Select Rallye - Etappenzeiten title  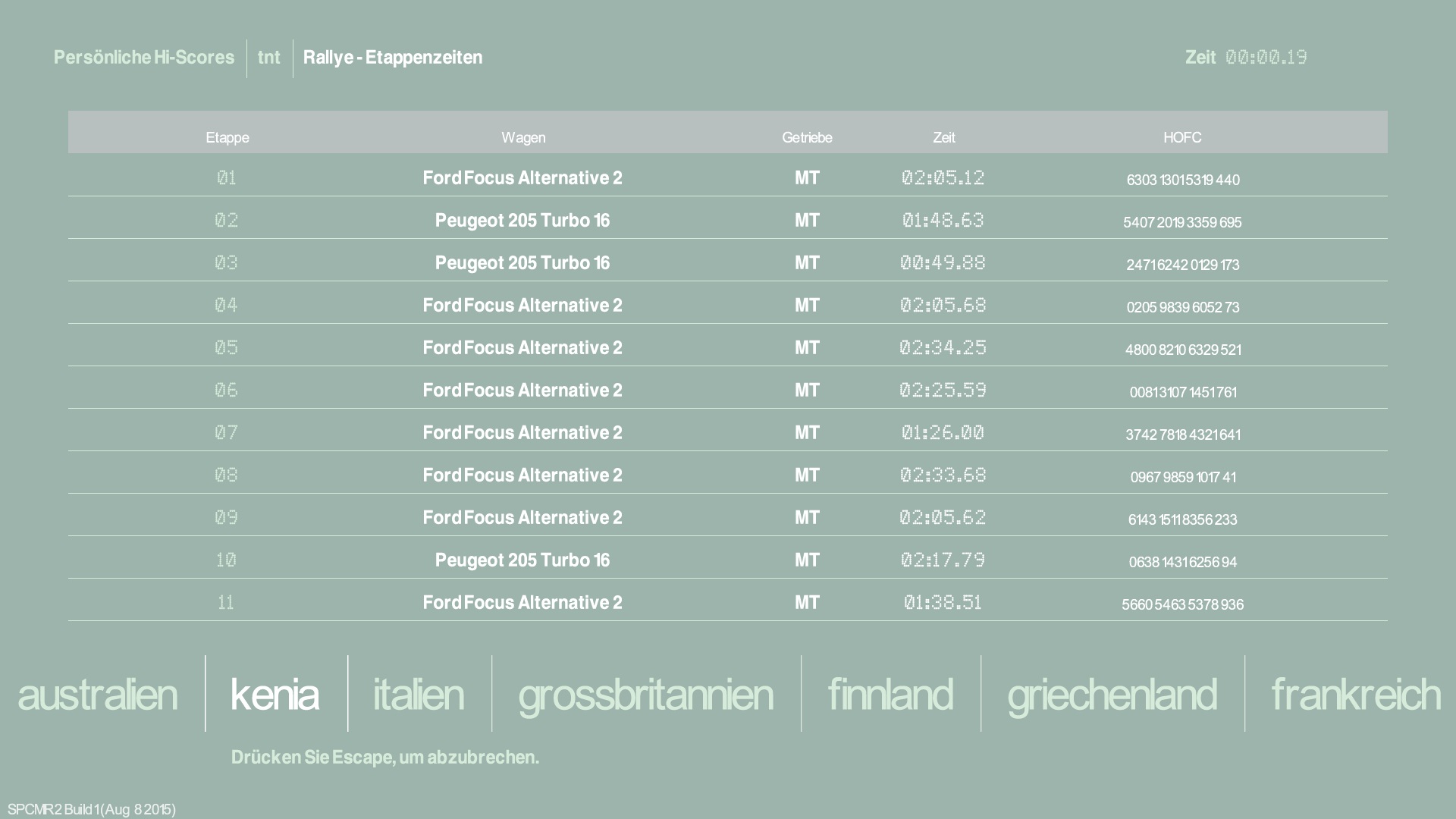(393, 58)
